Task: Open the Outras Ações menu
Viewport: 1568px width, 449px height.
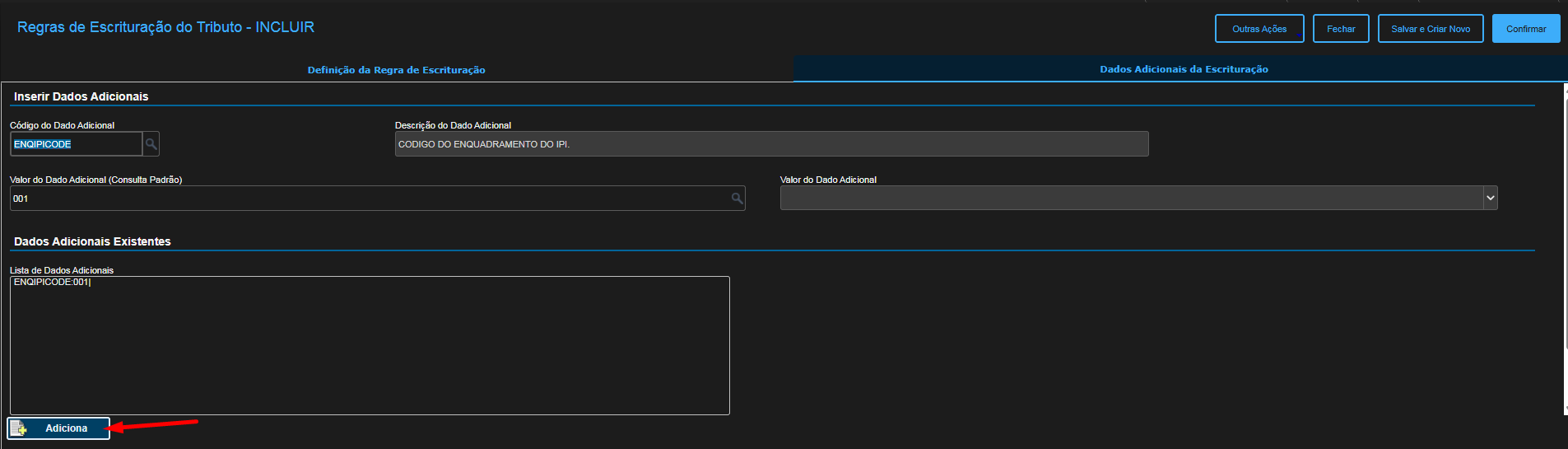Action: point(1259,29)
